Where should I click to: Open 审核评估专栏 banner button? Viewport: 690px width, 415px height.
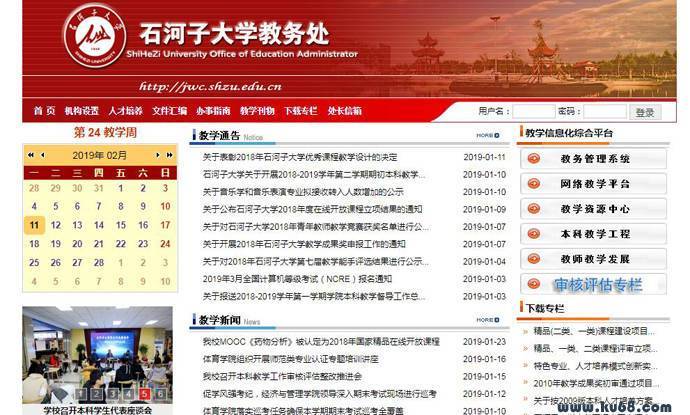[x=593, y=284]
